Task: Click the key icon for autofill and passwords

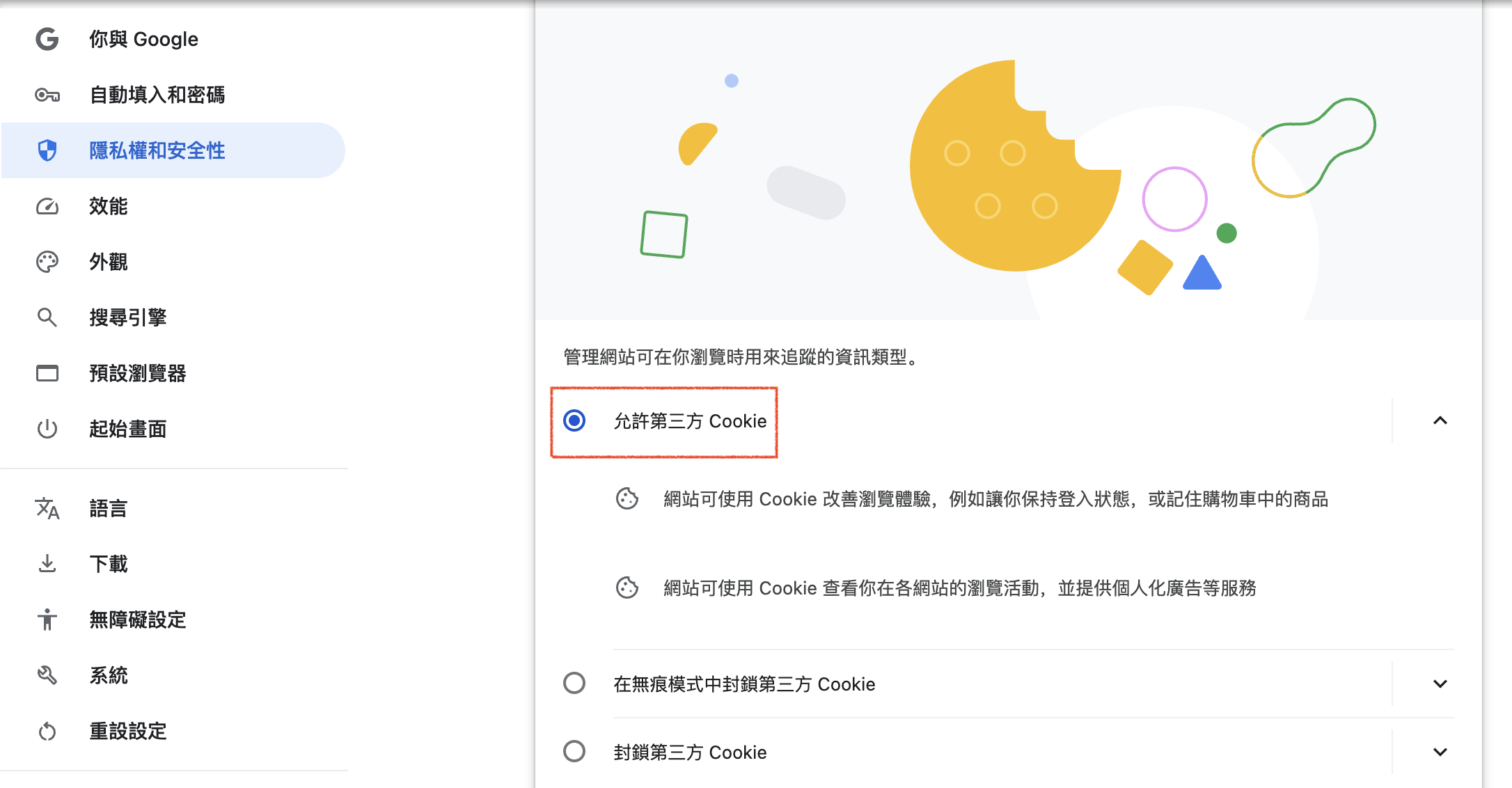Action: tap(47, 95)
